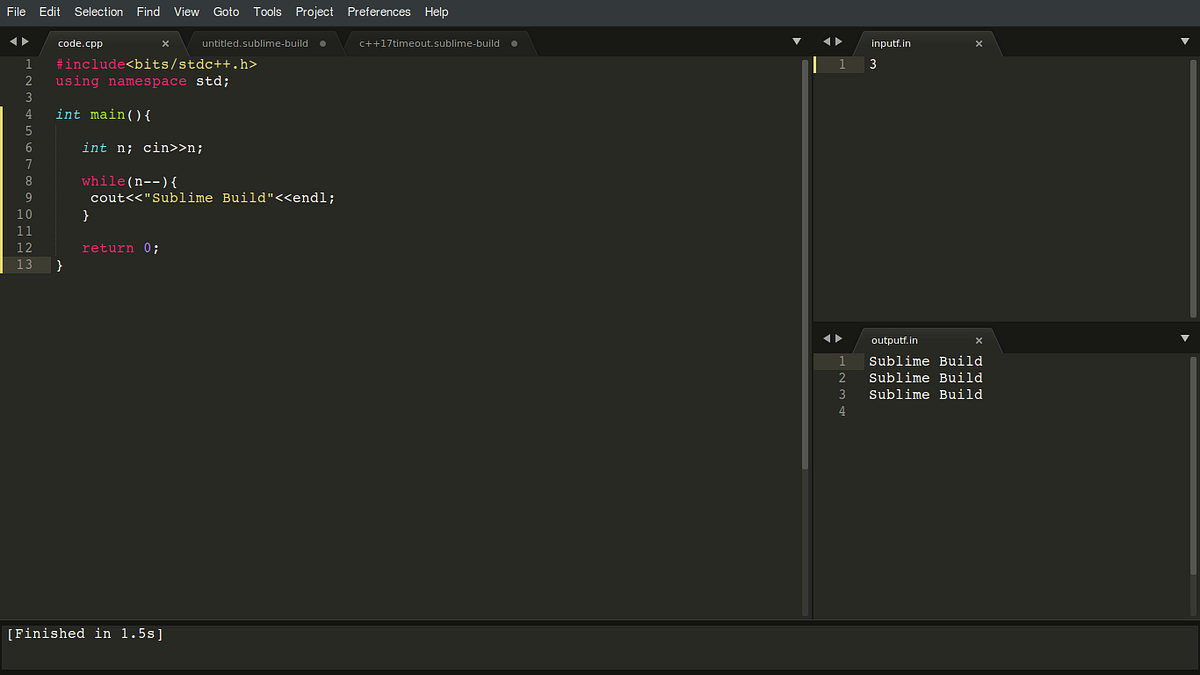Screen dimensions: 1200x675
Task: Click the right arrow icon above outputf.in tab
Action: pos(838,338)
